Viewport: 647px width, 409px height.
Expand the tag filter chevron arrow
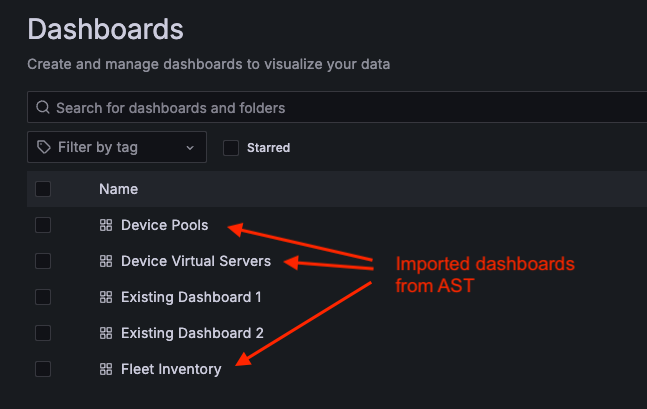(190, 148)
